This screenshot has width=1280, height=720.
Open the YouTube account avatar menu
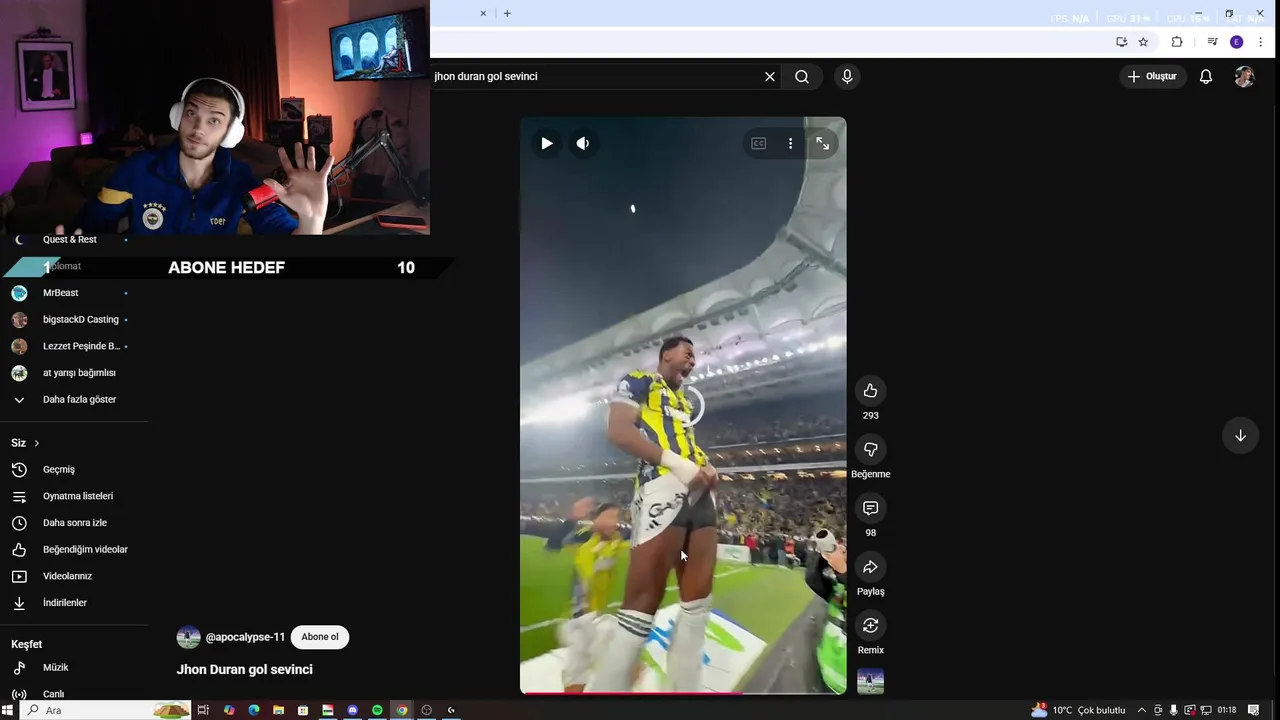[x=1244, y=76]
